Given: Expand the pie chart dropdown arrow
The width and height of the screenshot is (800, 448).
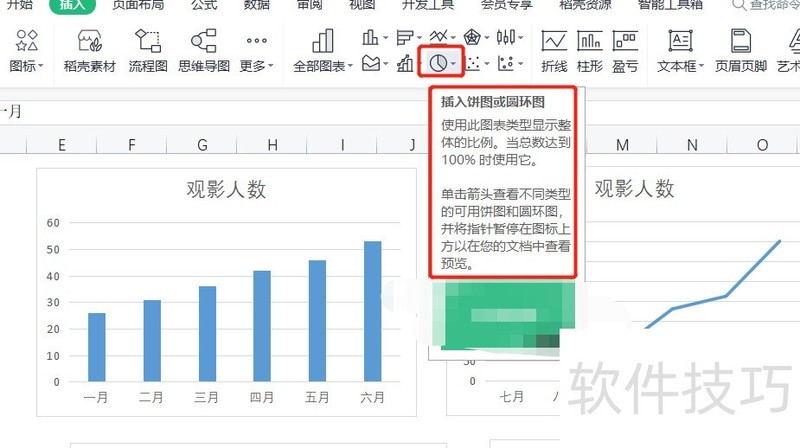Looking at the screenshot, I should click(x=454, y=64).
